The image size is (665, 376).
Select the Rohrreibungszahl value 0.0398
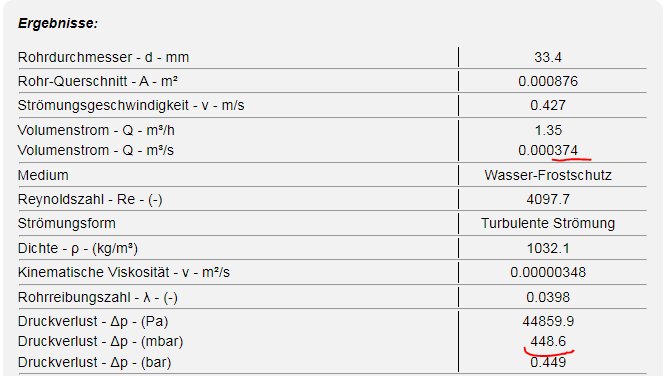pyautogui.click(x=548, y=297)
